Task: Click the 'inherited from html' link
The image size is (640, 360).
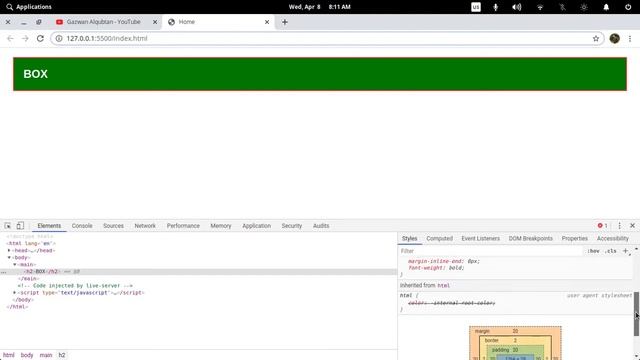Action: pos(444,286)
